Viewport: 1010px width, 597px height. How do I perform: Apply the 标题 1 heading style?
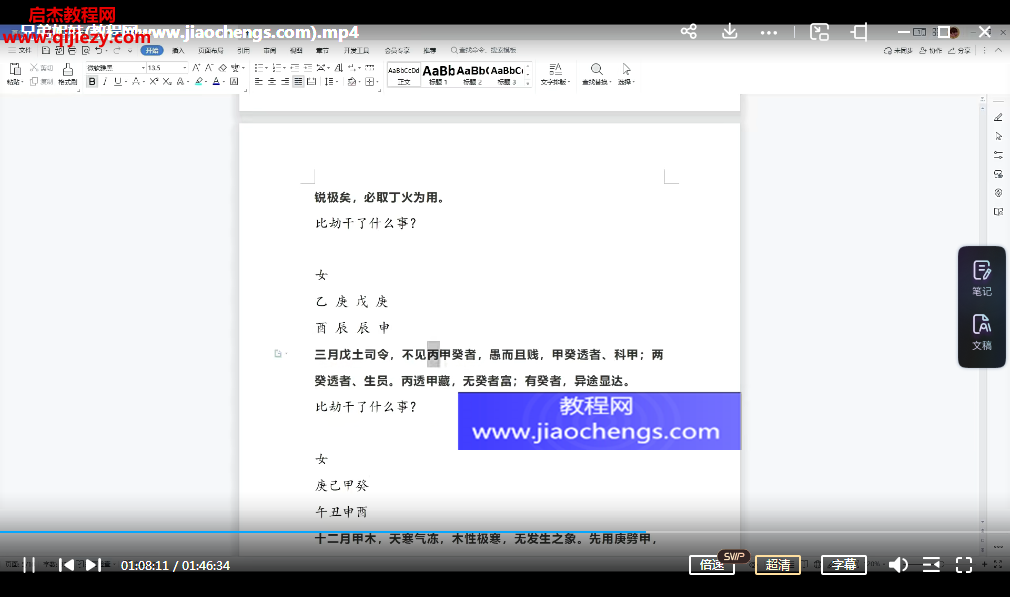[x=439, y=75]
